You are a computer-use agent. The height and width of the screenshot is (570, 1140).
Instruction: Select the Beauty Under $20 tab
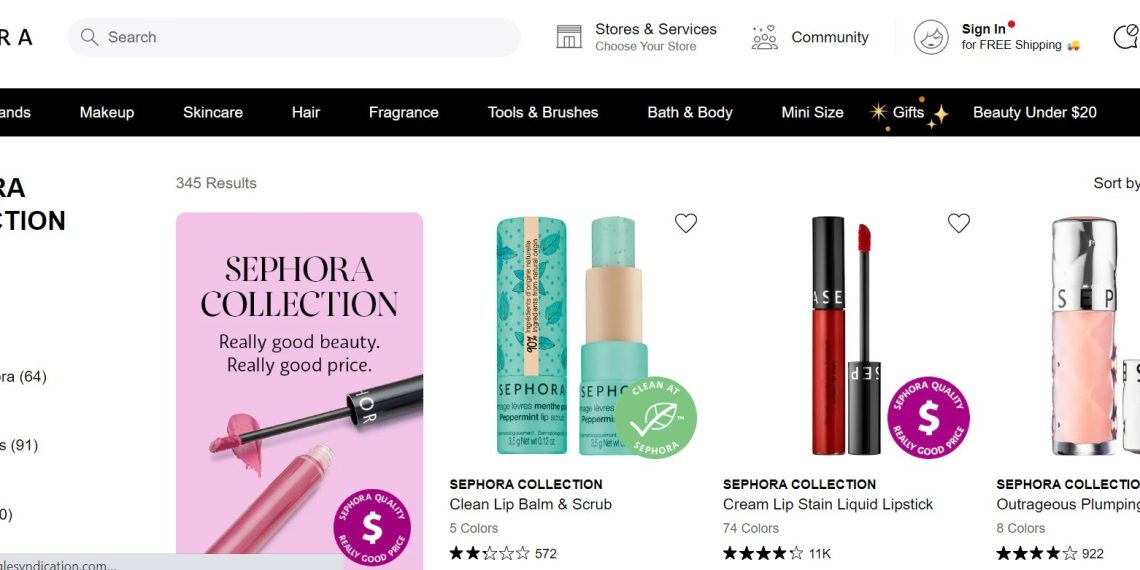1034,112
